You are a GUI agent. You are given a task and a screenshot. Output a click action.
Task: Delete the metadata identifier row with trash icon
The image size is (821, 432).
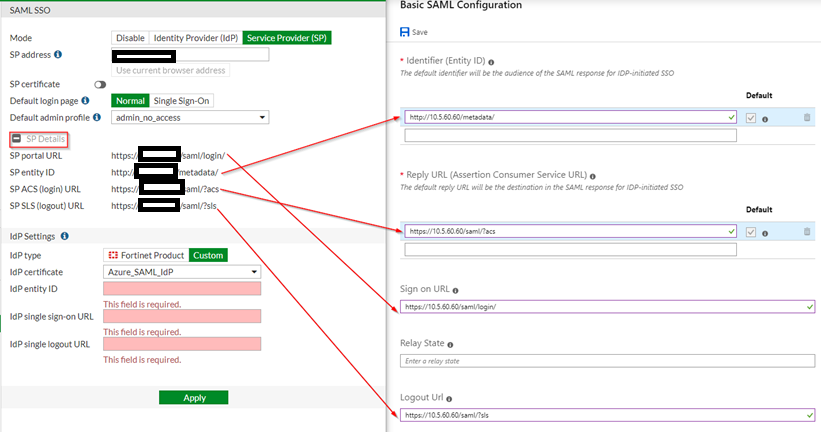[x=807, y=118]
